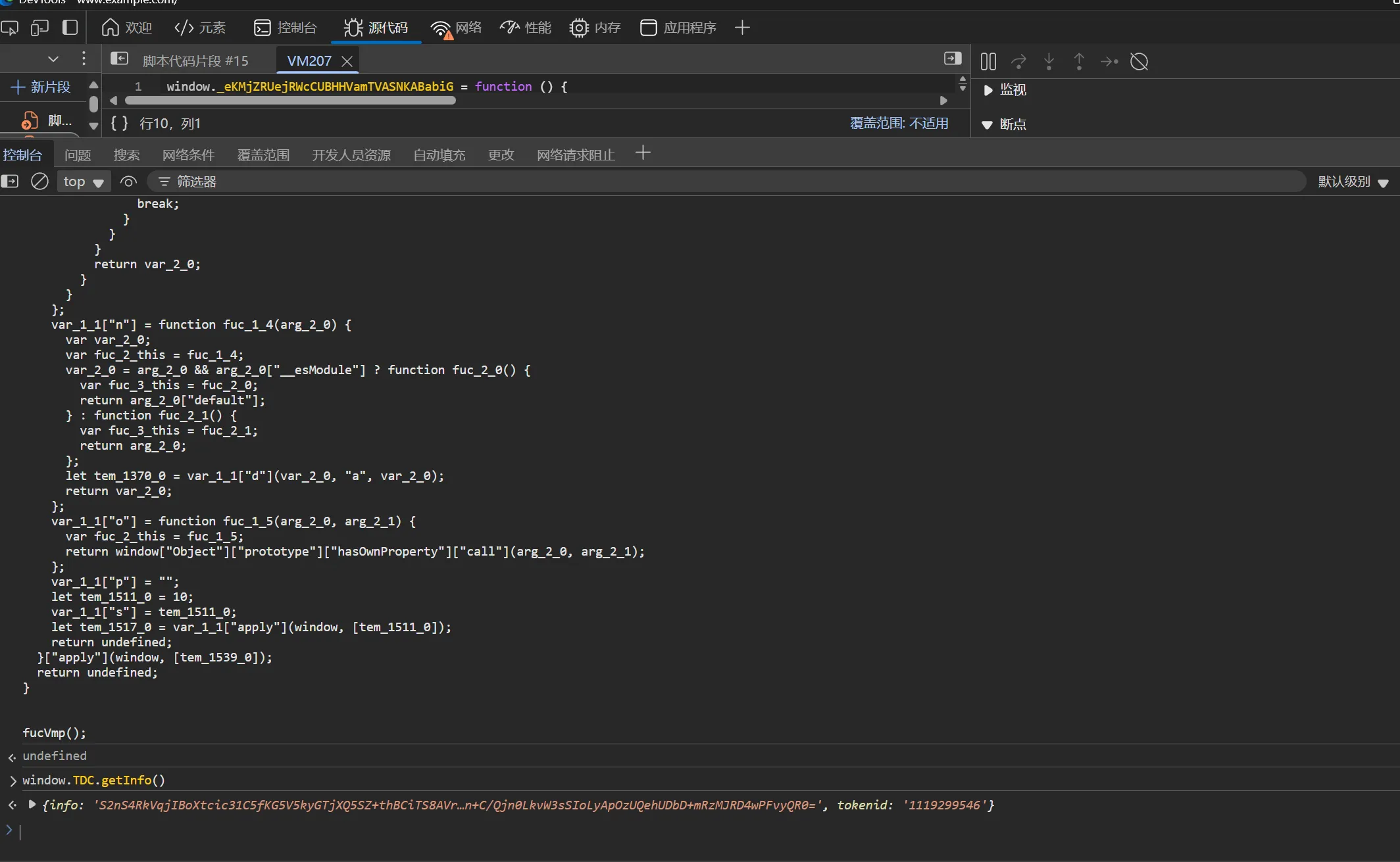This screenshot has height=862, width=1400.
Task: Click the step debugger arrow icon
Action: (1109, 62)
